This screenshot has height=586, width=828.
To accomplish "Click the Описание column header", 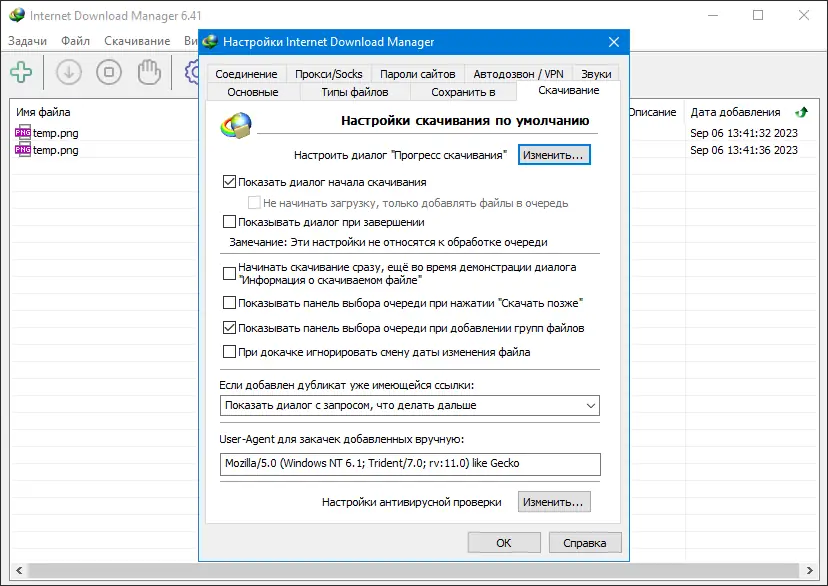I will 653,112.
